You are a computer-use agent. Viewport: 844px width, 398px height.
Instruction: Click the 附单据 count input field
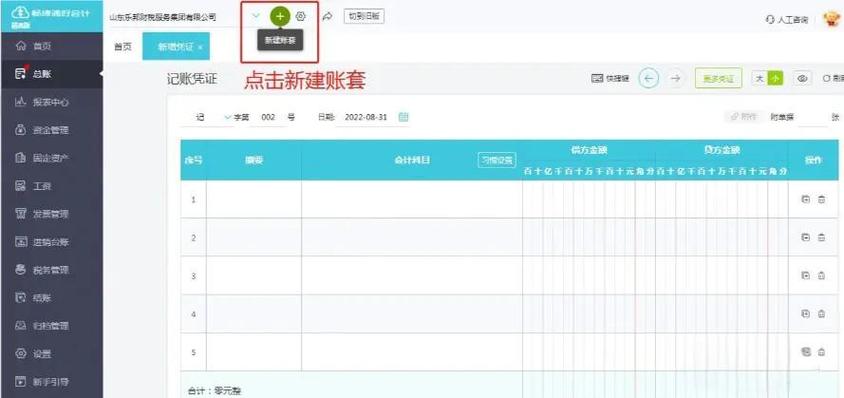[x=812, y=117]
